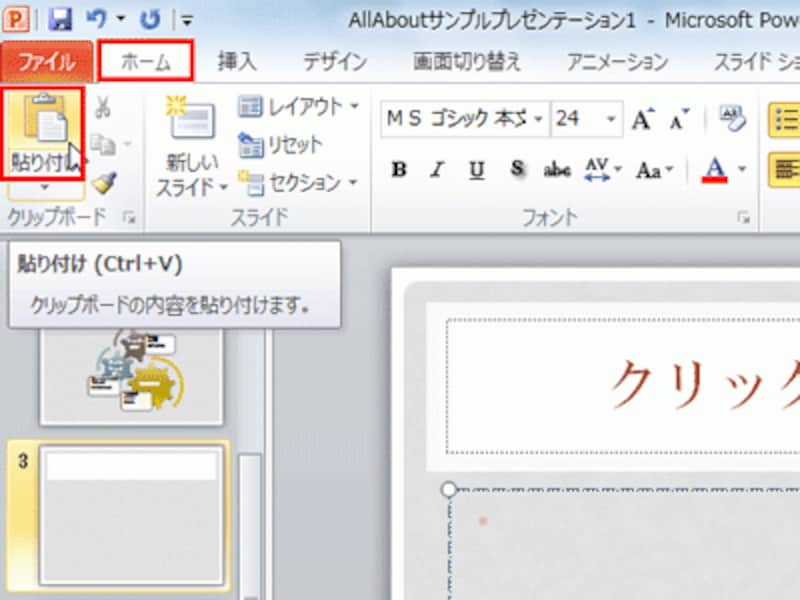800x600 pixels.
Task: Switch to the アニメーション tab
Action: [617, 62]
